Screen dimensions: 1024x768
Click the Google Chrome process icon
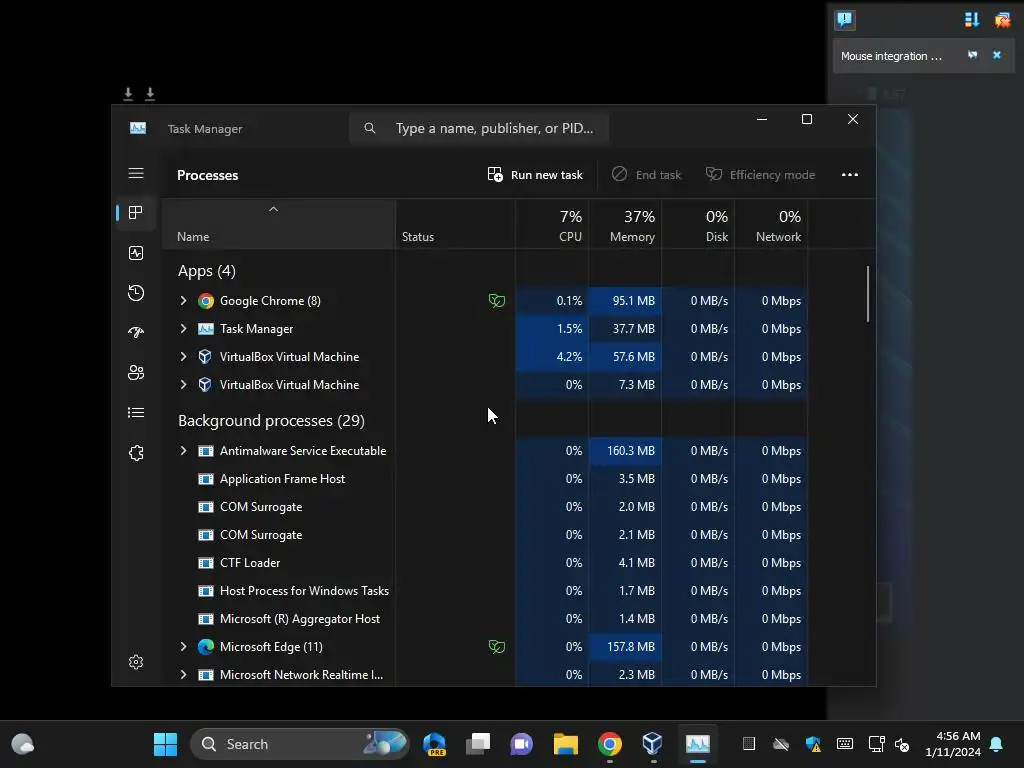(206, 301)
